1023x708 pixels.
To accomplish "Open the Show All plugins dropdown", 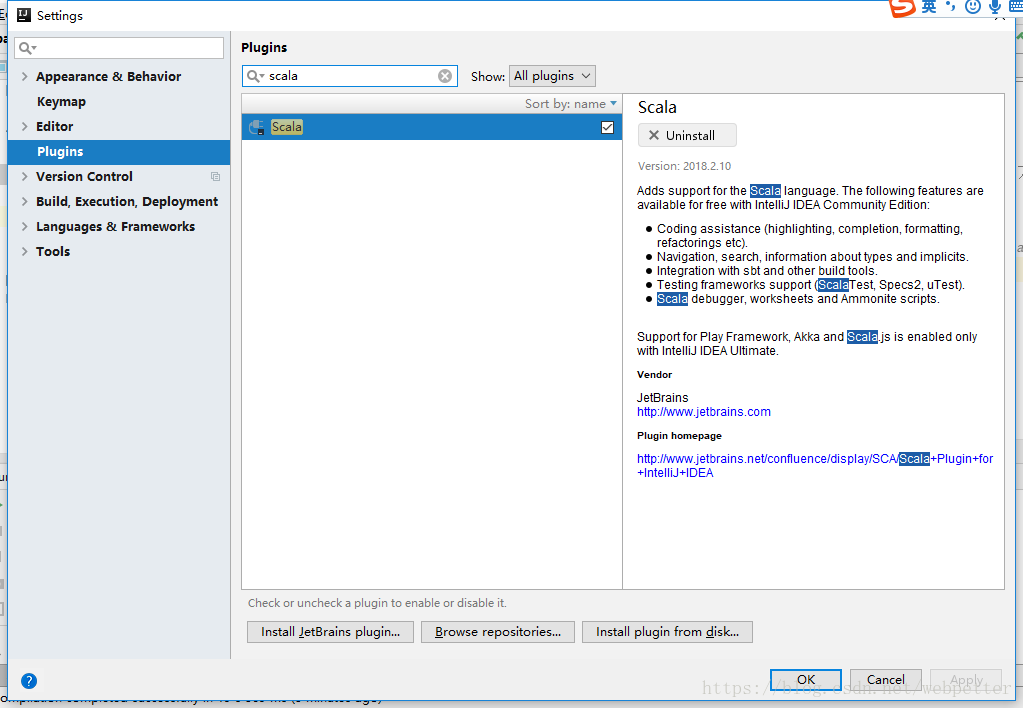I will click(x=552, y=76).
